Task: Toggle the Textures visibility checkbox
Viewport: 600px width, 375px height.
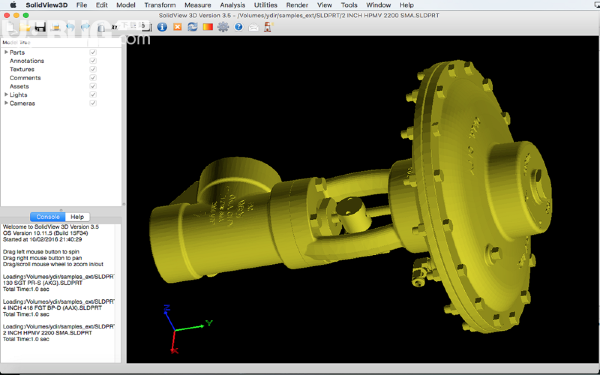Action: click(93, 69)
